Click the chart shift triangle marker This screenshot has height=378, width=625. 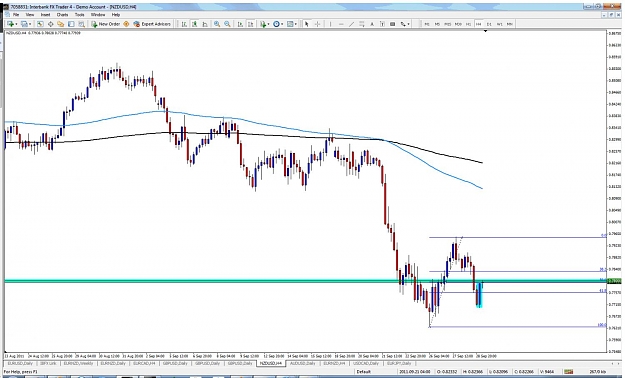(x=485, y=31)
